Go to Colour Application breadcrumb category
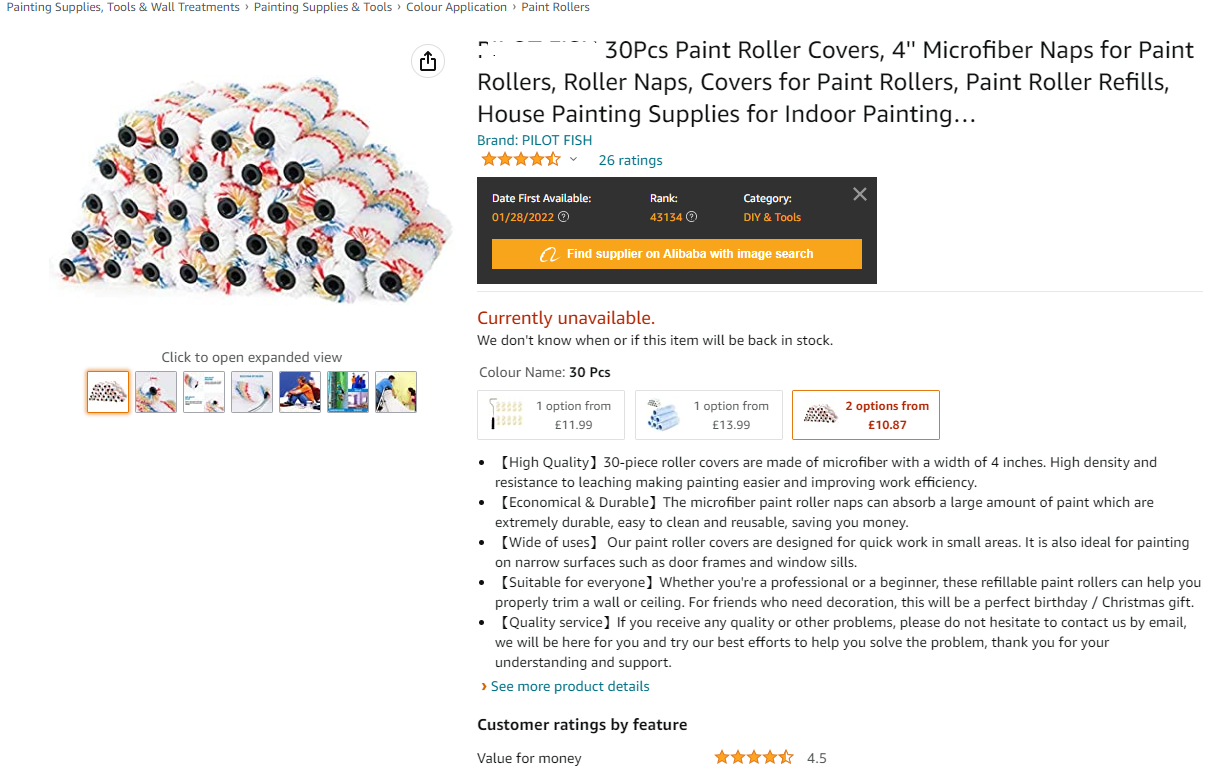Viewport: 1219px width, 775px height. tap(456, 7)
